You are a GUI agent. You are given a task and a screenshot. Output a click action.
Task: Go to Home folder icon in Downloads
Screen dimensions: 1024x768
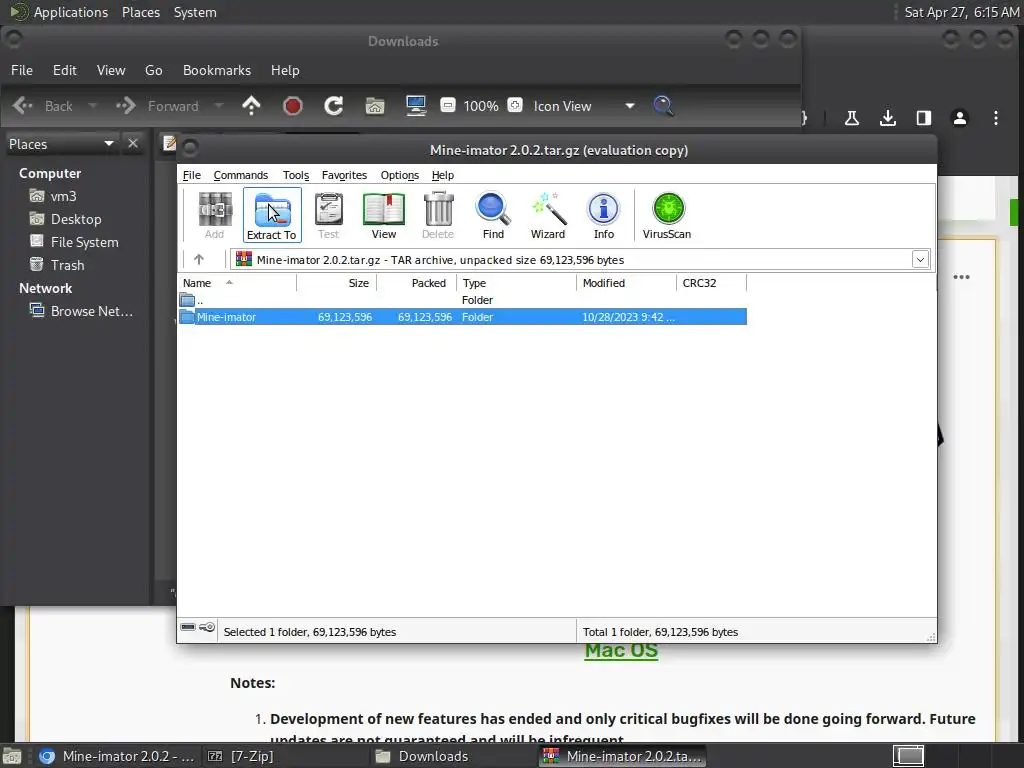click(375, 106)
